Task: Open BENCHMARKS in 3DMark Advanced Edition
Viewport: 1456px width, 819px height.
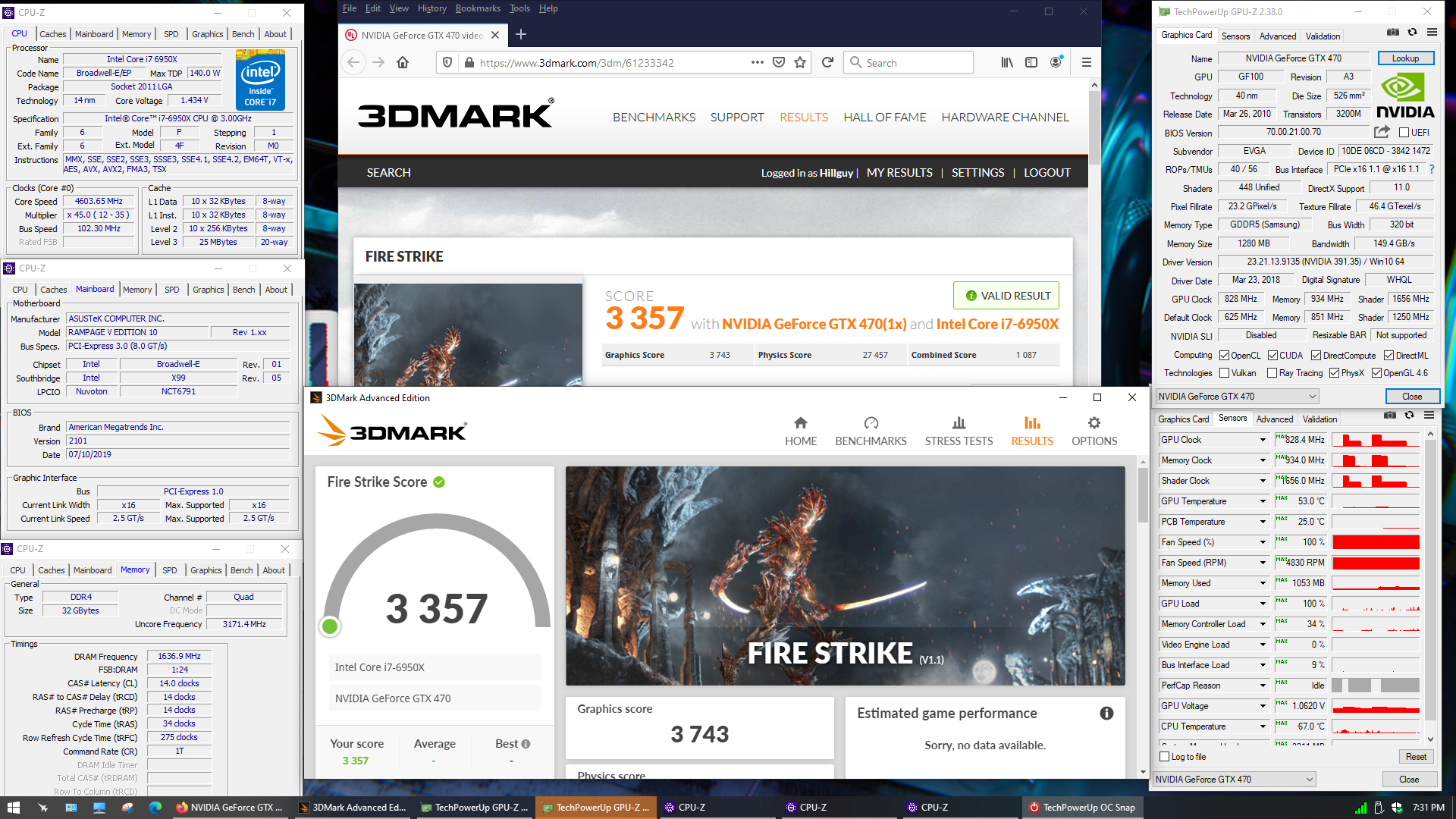Action: pyautogui.click(x=871, y=431)
